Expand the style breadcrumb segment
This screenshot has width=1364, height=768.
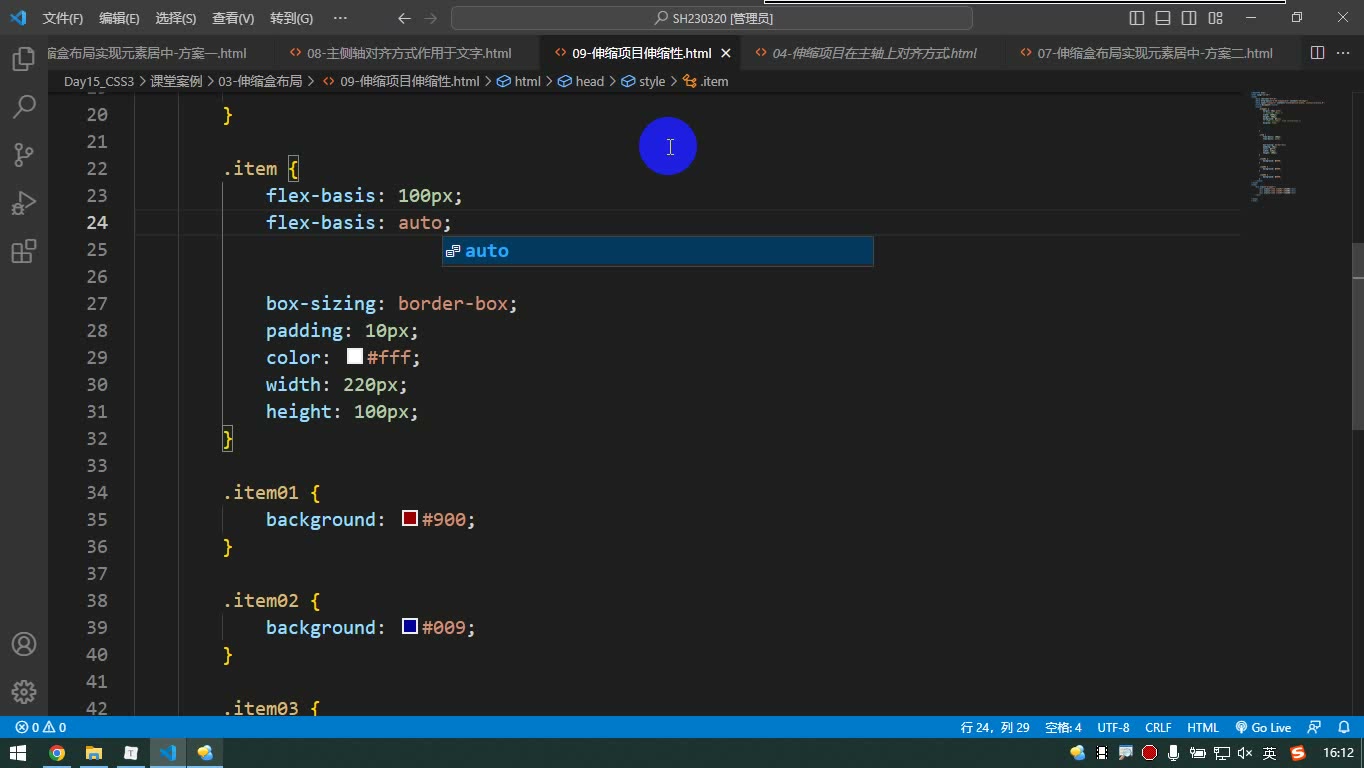[x=643, y=81]
